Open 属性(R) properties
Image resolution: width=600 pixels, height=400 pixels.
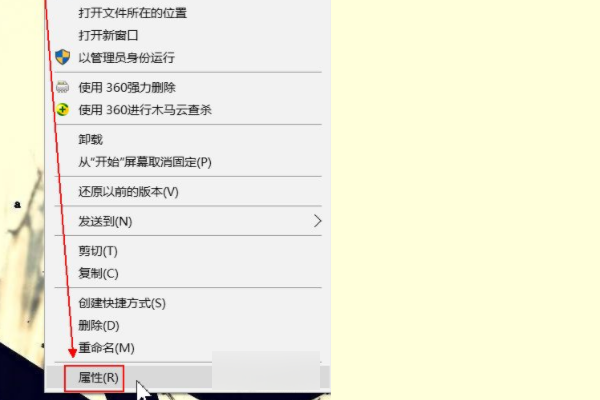point(188,378)
